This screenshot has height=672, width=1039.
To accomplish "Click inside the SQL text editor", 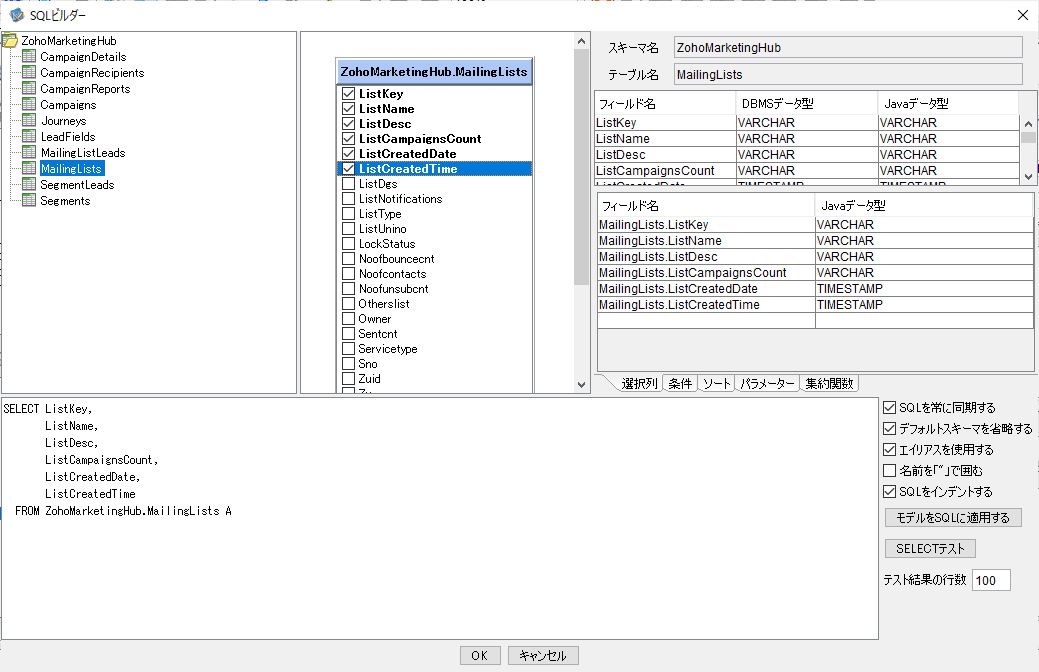I will pyautogui.click(x=440, y=518).
